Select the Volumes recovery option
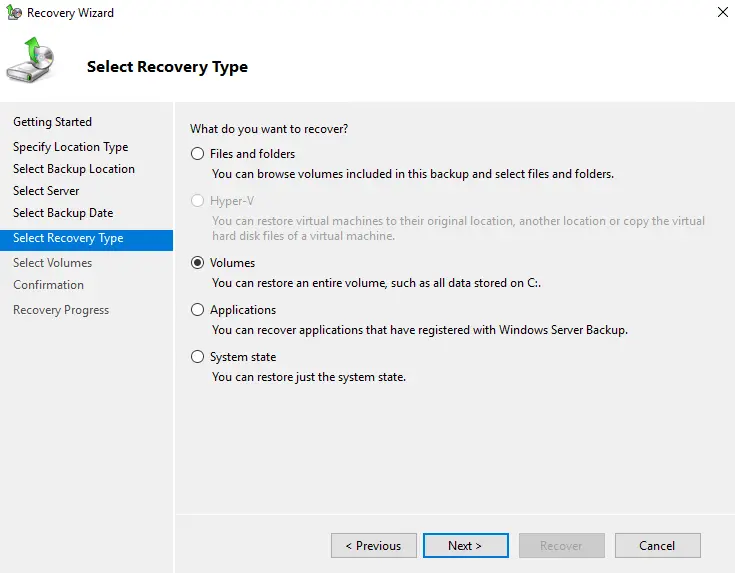The height and width of the screenshot is (573, 735). [197, 263]
